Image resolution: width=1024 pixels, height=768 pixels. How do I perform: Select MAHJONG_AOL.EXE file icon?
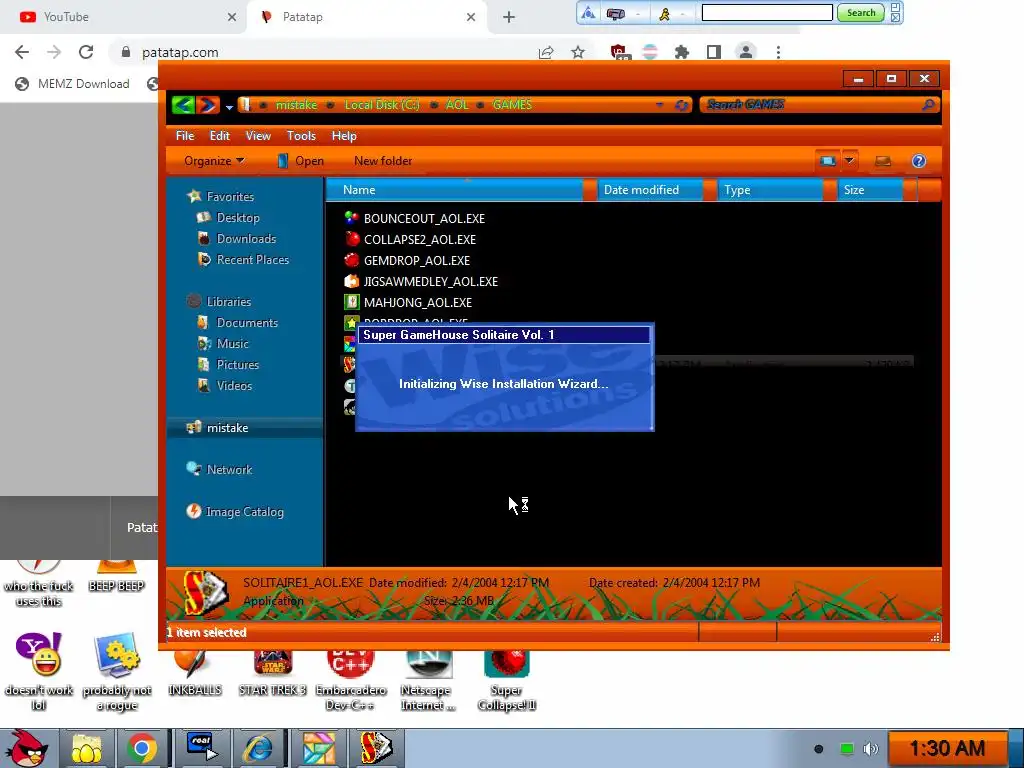tap(352, 302)
